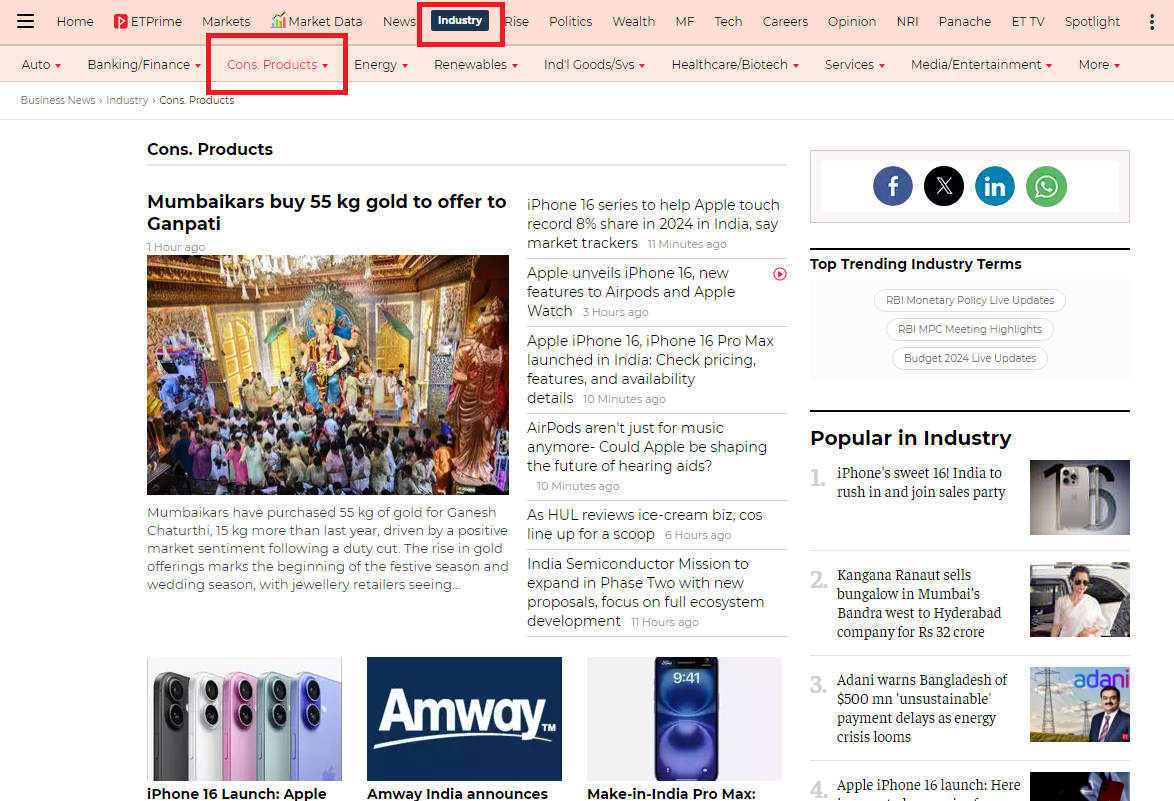
Task: Share via the X icon
Action: [943, 186]
